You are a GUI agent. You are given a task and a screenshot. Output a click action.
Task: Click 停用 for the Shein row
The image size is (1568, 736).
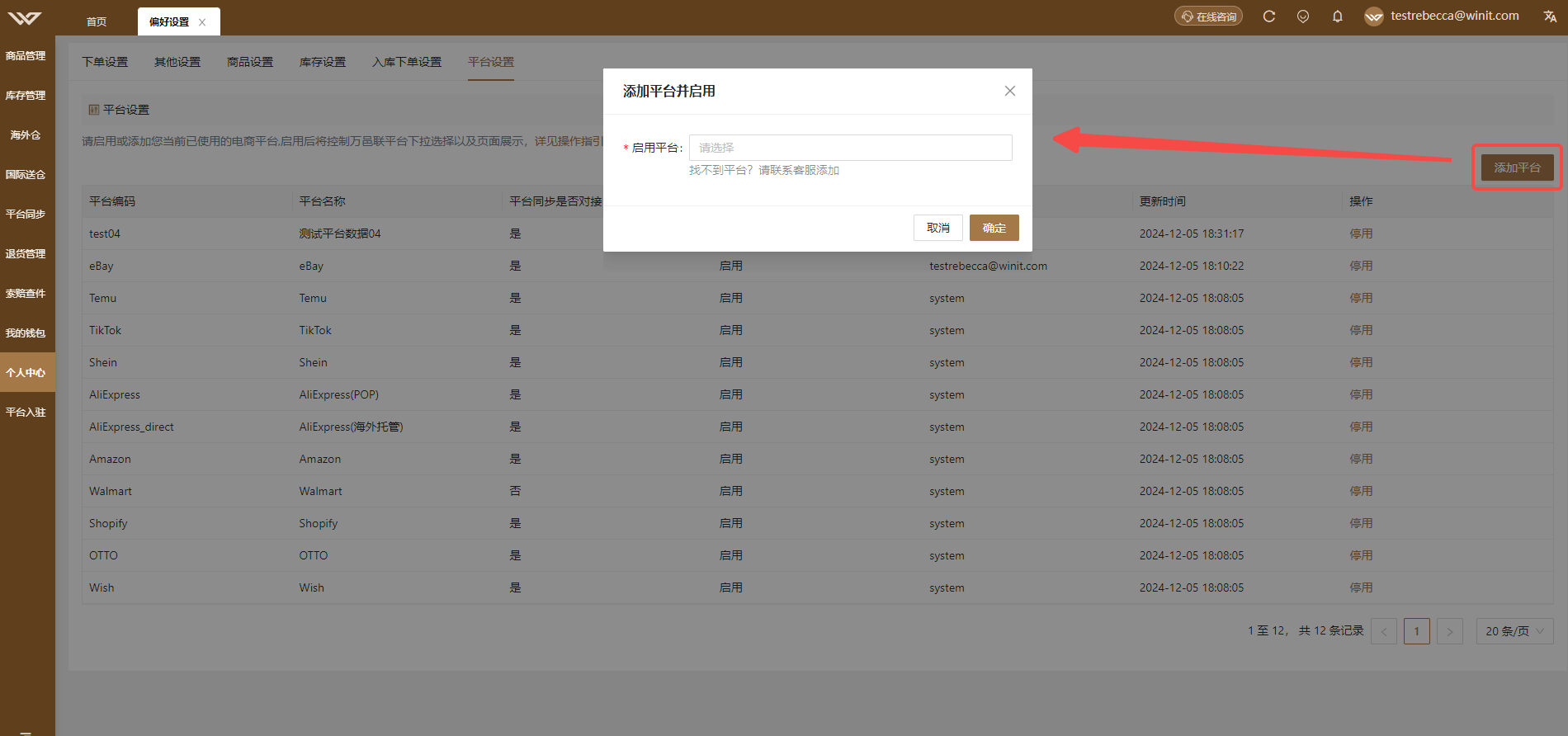tap(1361, 362)
